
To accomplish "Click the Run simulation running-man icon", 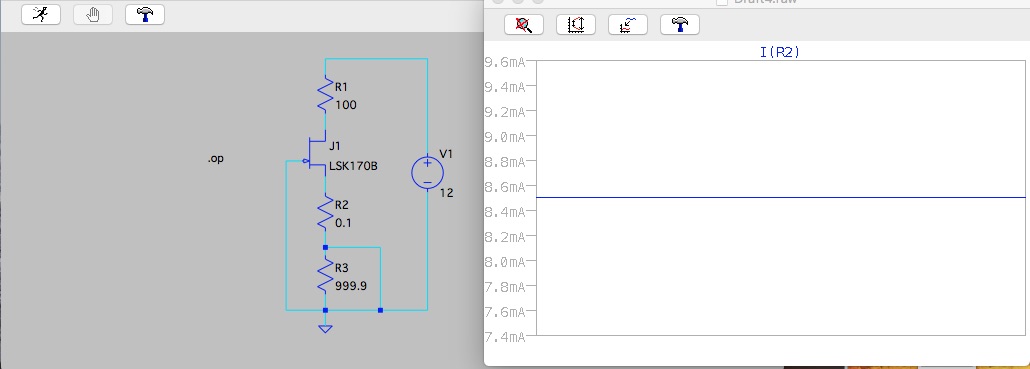I will 41,14.
